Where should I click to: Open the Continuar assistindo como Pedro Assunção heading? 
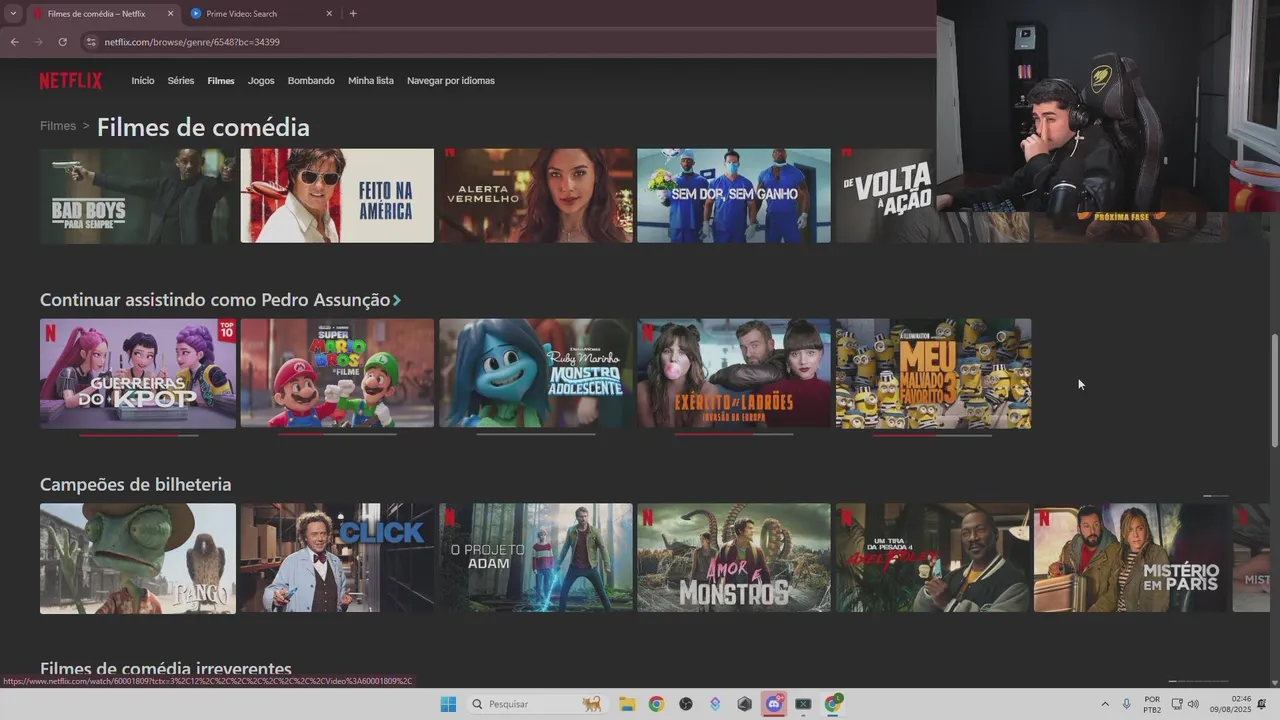click(x=215, y=300)
